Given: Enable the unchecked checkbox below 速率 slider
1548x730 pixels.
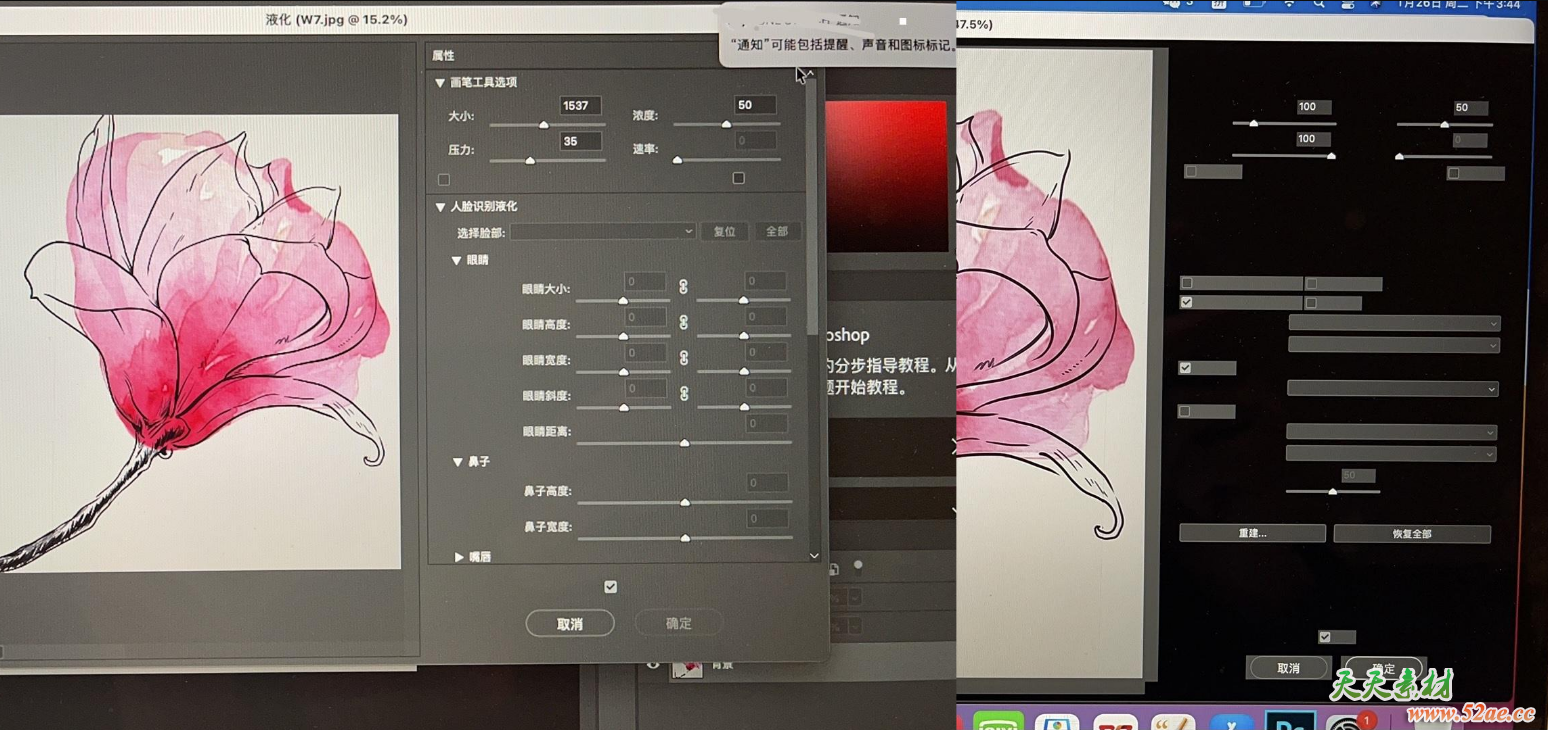Looking at the screenshot, I should [739, 178].
